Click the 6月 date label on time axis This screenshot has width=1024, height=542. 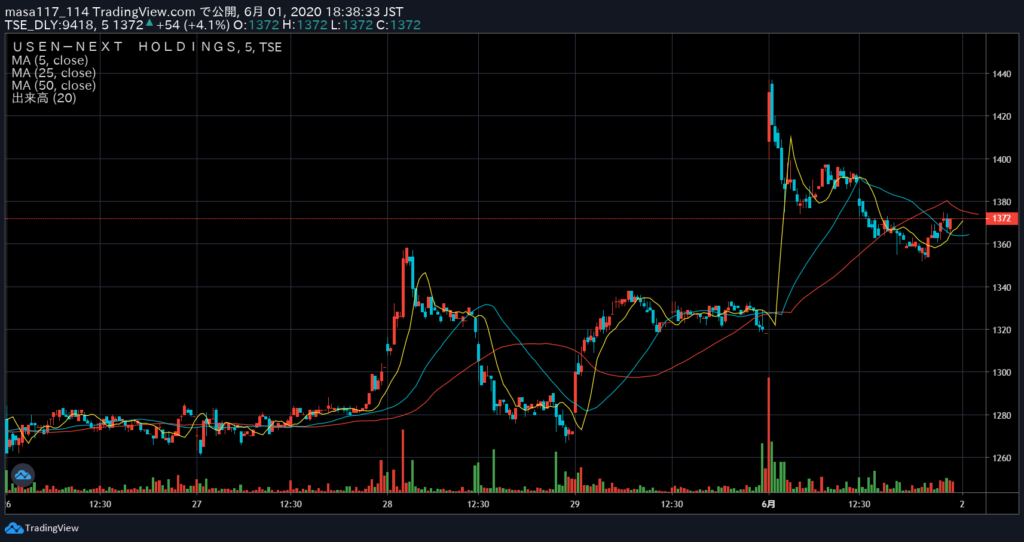769,504
